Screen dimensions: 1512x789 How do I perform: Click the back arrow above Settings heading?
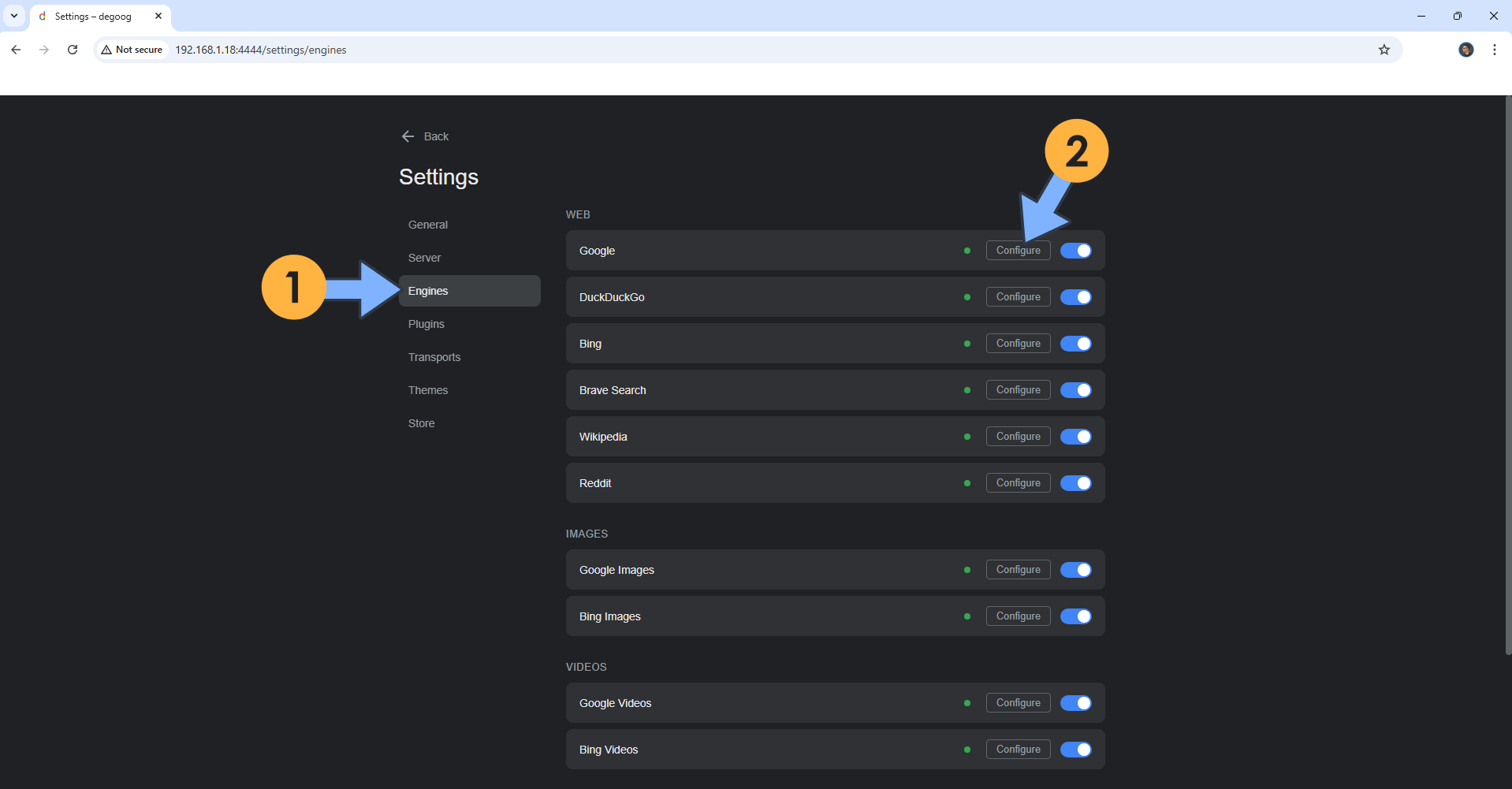pos(408,136)
